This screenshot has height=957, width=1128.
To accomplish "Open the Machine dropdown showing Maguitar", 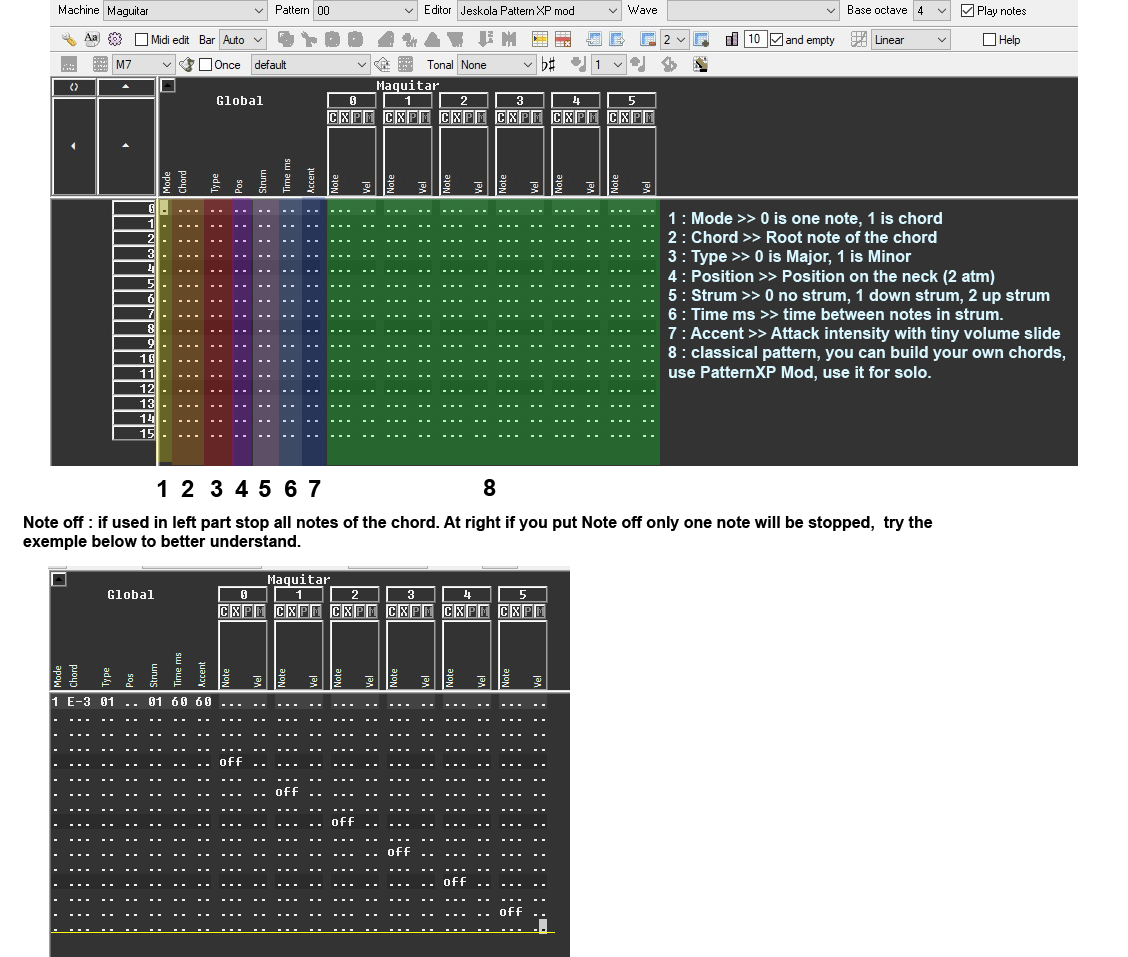I will [x=185, y=11].
